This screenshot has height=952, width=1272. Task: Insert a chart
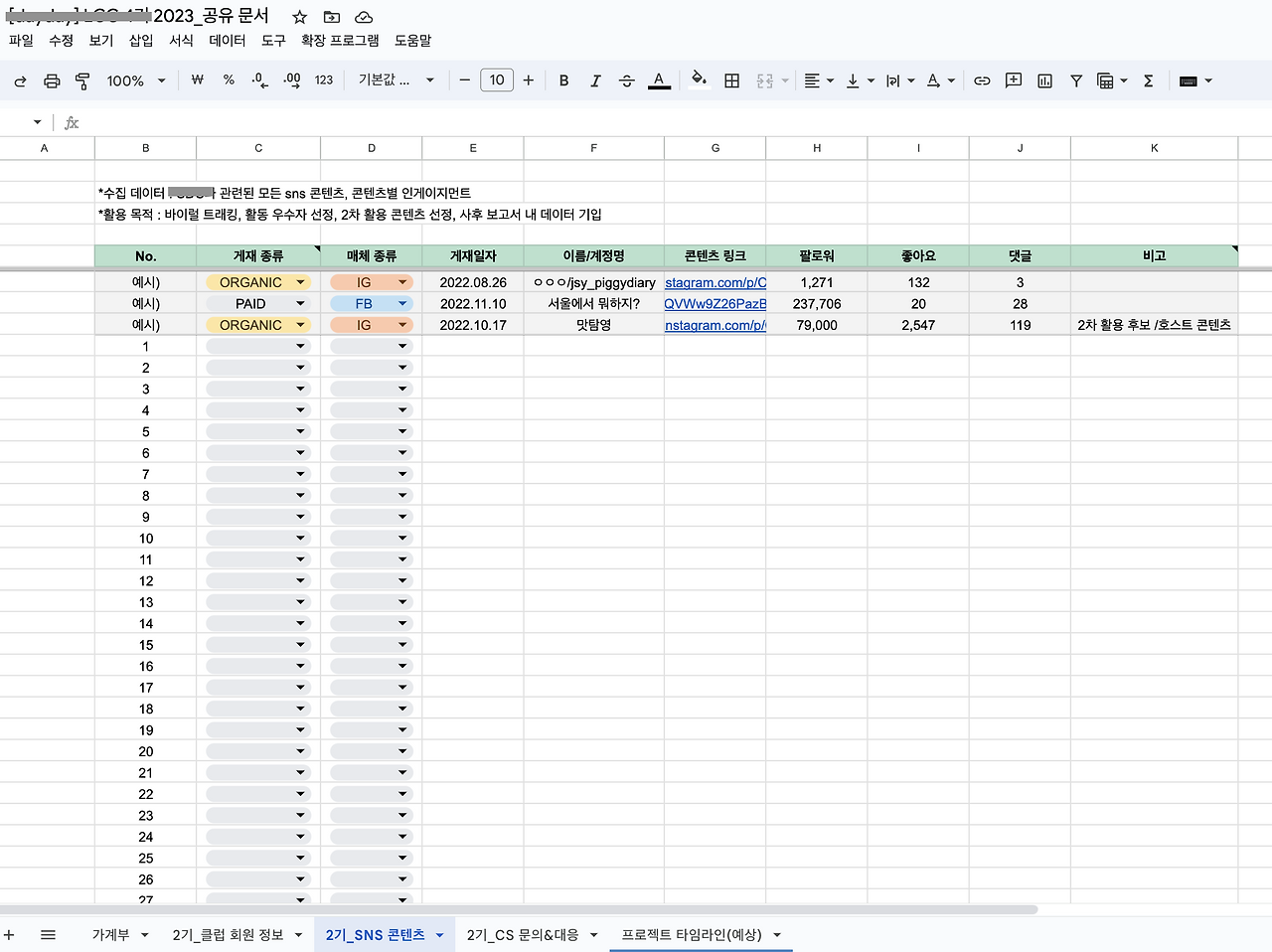click(1044, 80)
